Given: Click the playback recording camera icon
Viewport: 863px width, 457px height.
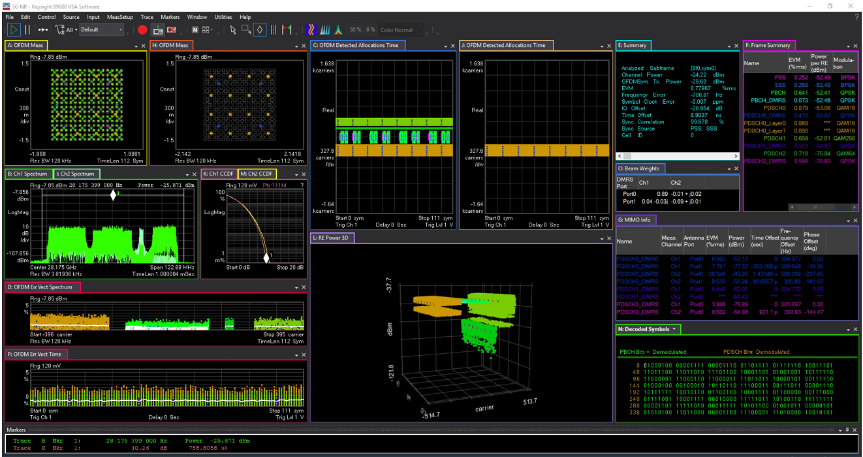Looking at the screenshot, I should [x=157, y=30].
